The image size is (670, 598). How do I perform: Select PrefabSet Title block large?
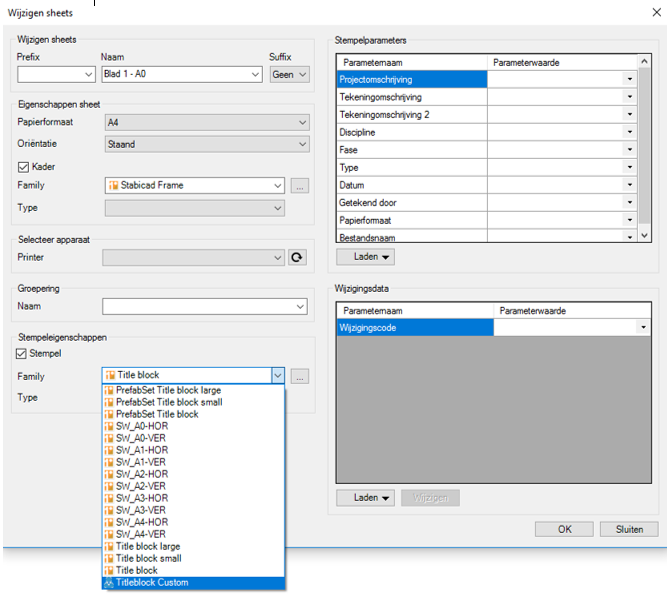coord(194,390)
